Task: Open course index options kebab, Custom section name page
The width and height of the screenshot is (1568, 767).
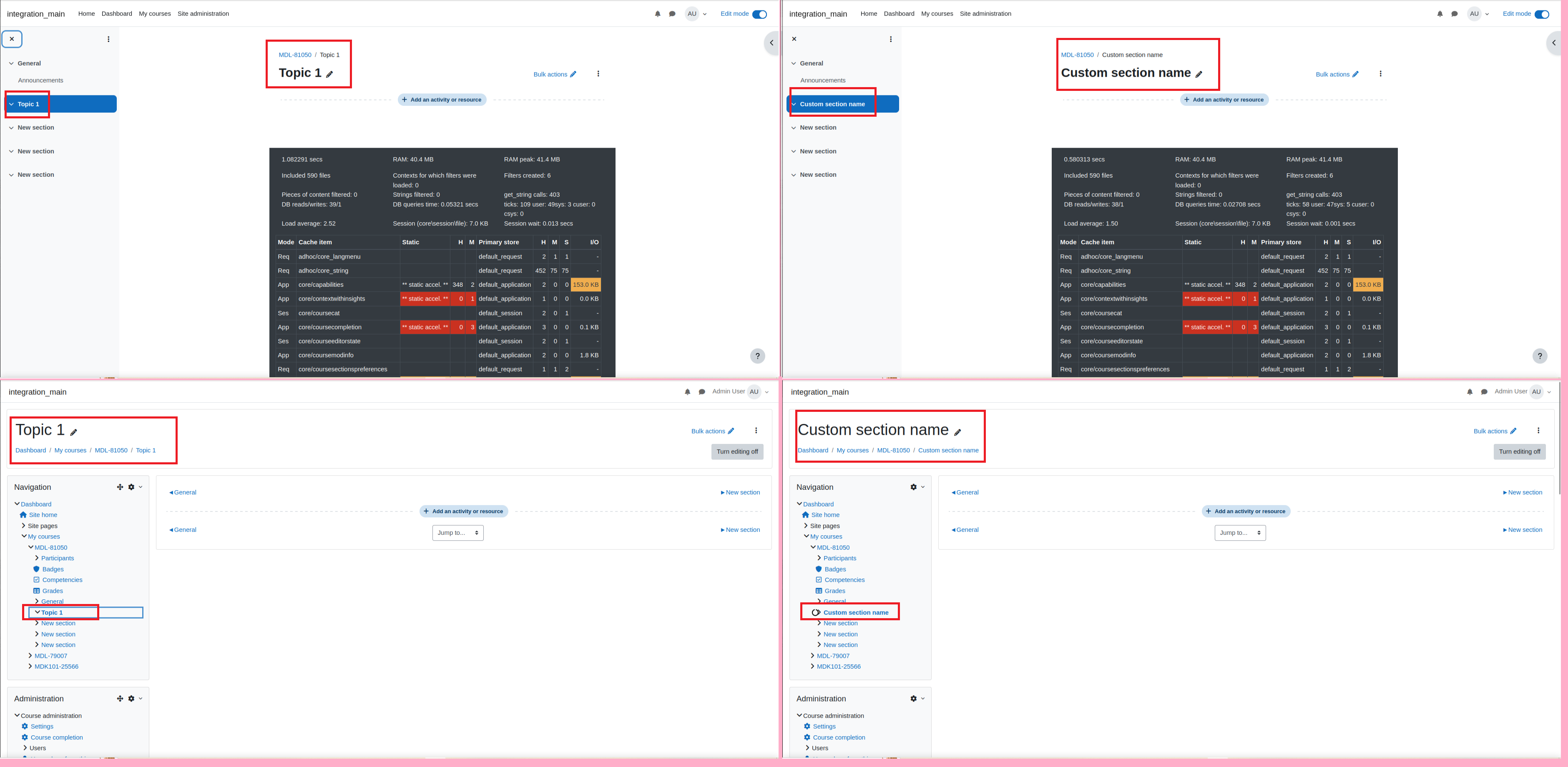Action: pyautogui.click(x=890, y=39)
